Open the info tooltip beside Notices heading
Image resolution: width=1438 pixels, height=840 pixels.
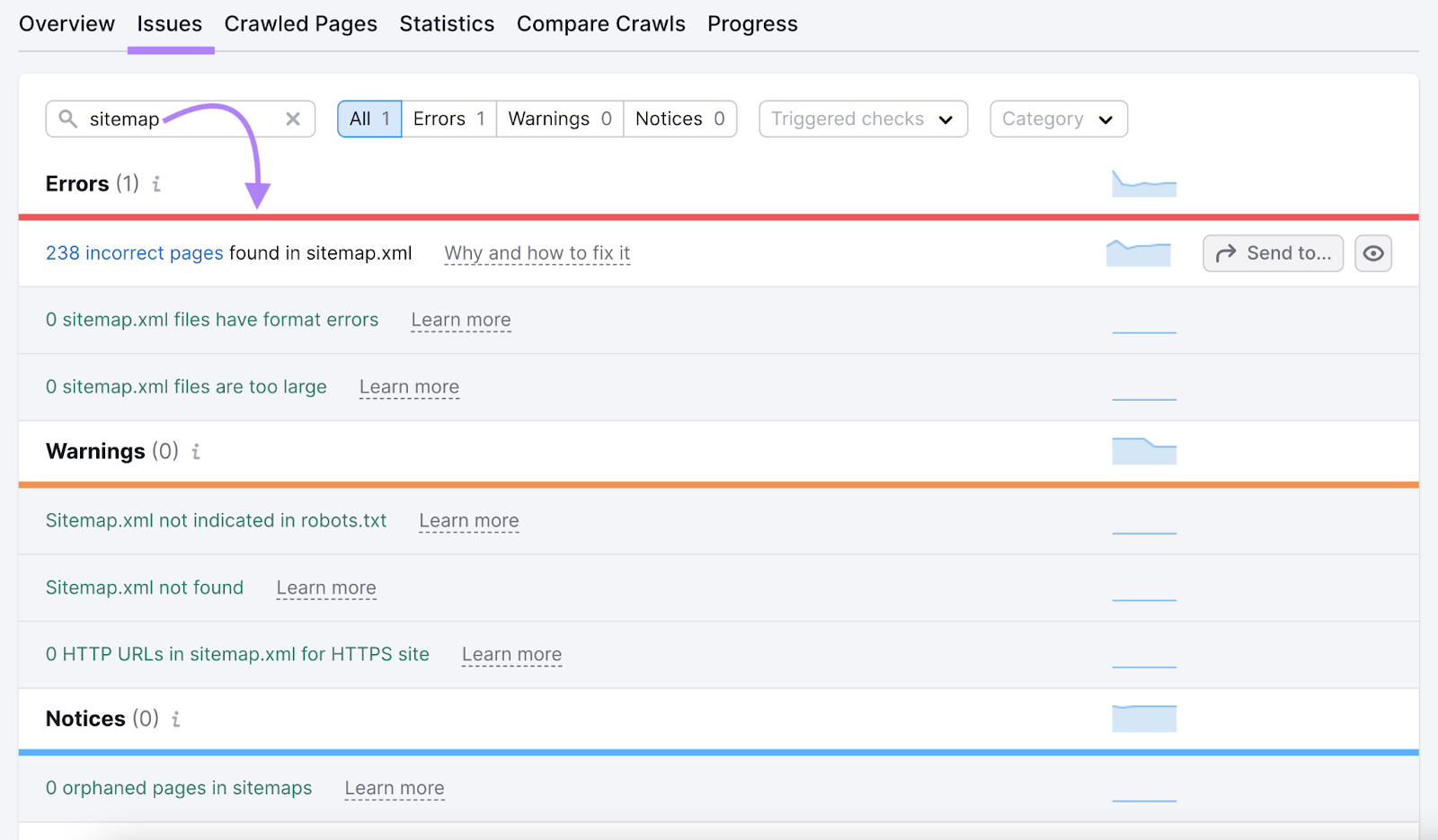coord(176,719)
